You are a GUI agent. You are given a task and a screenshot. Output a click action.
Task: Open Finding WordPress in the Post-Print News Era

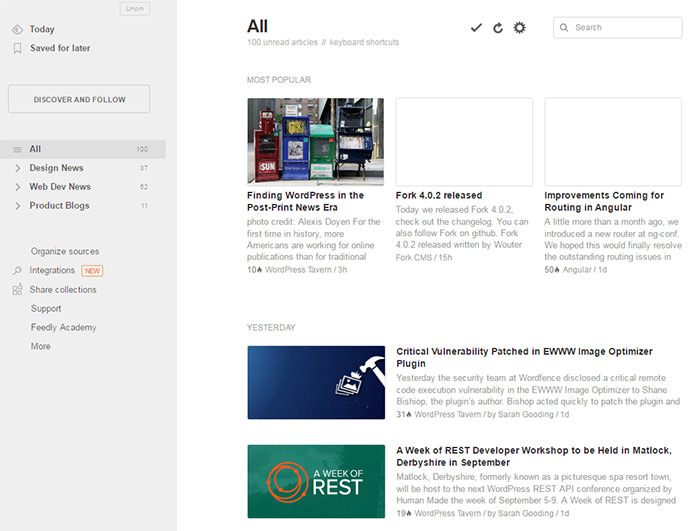(305, 201)
